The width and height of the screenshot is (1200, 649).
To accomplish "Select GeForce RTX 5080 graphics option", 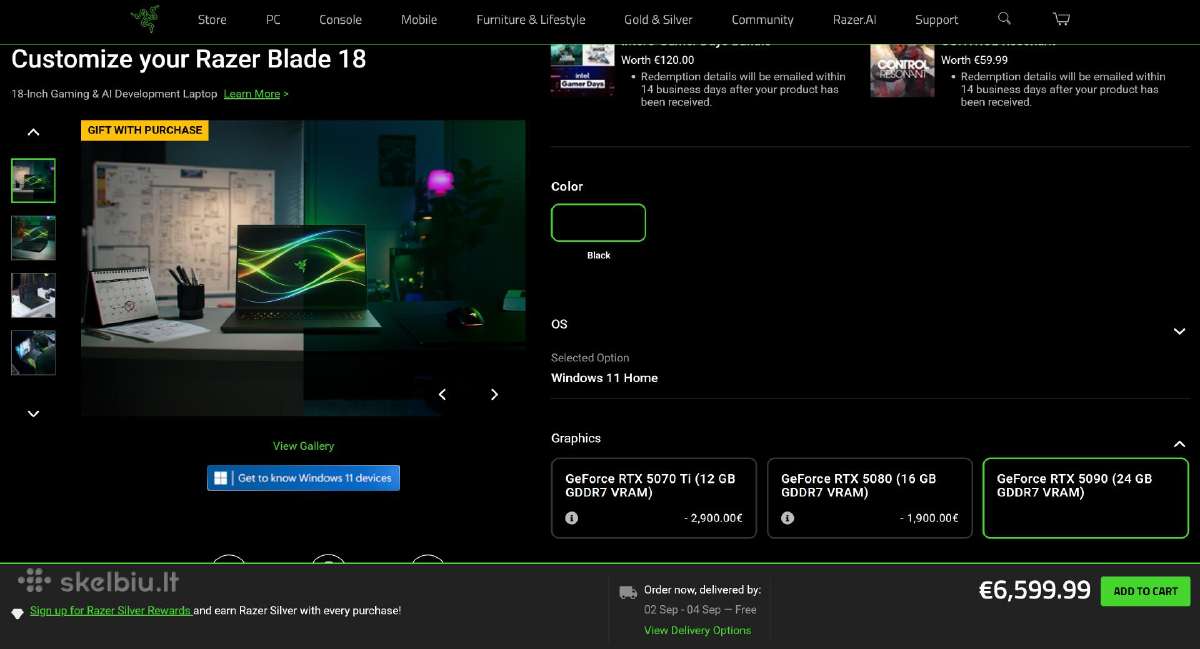I will tap(870, 498).
